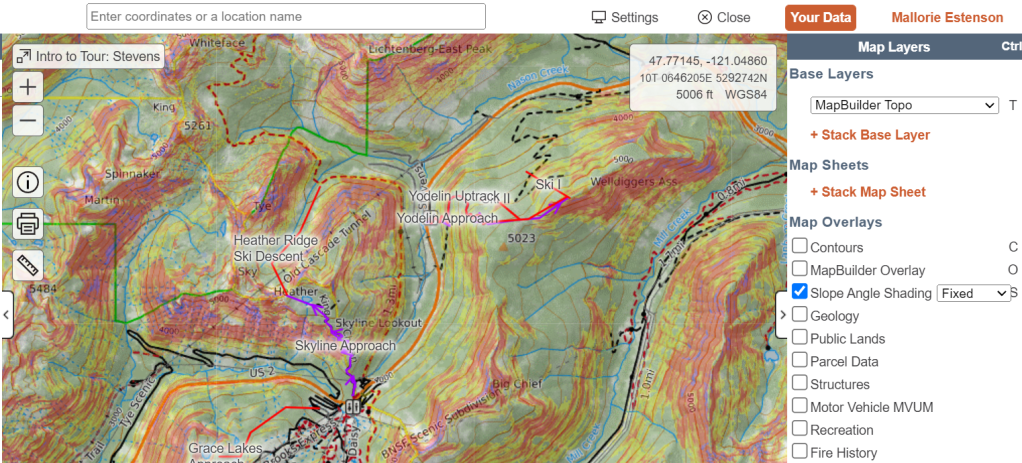Zoom in with the plus button
1022x463 pixels.
[28, 87]
